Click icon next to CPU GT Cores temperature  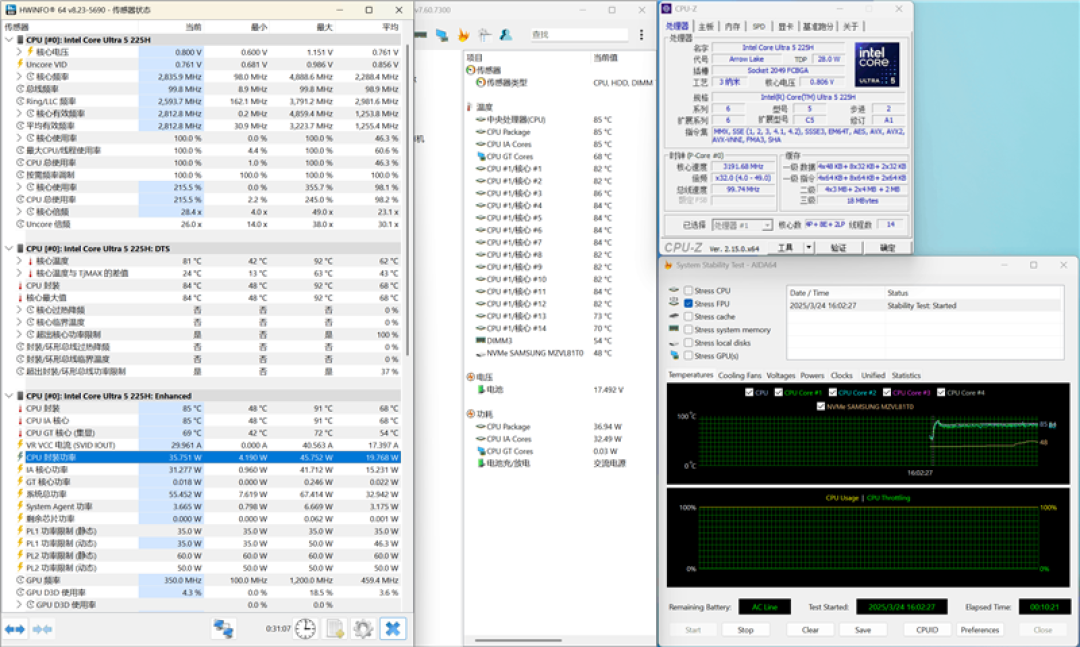[x=481, y=156]
